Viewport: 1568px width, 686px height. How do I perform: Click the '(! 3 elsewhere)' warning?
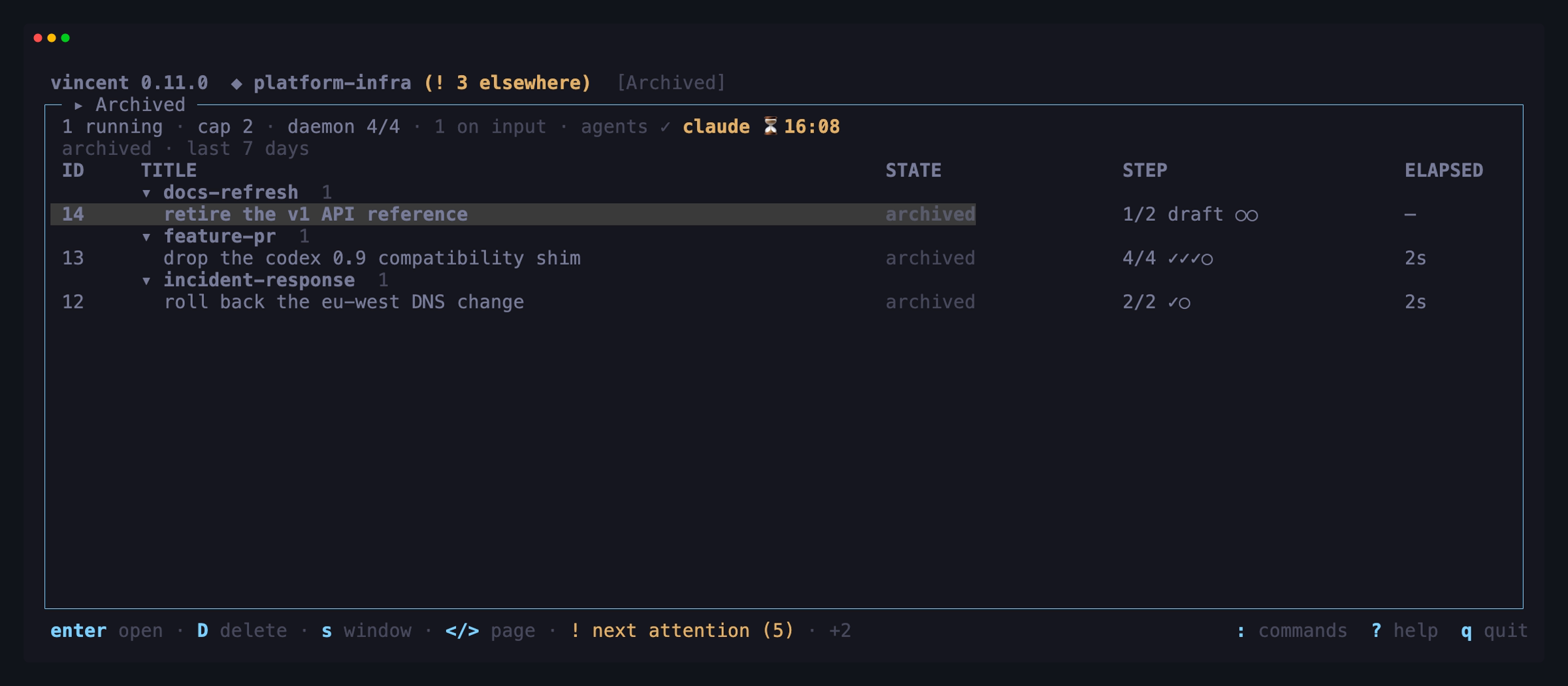coord(508,83)
